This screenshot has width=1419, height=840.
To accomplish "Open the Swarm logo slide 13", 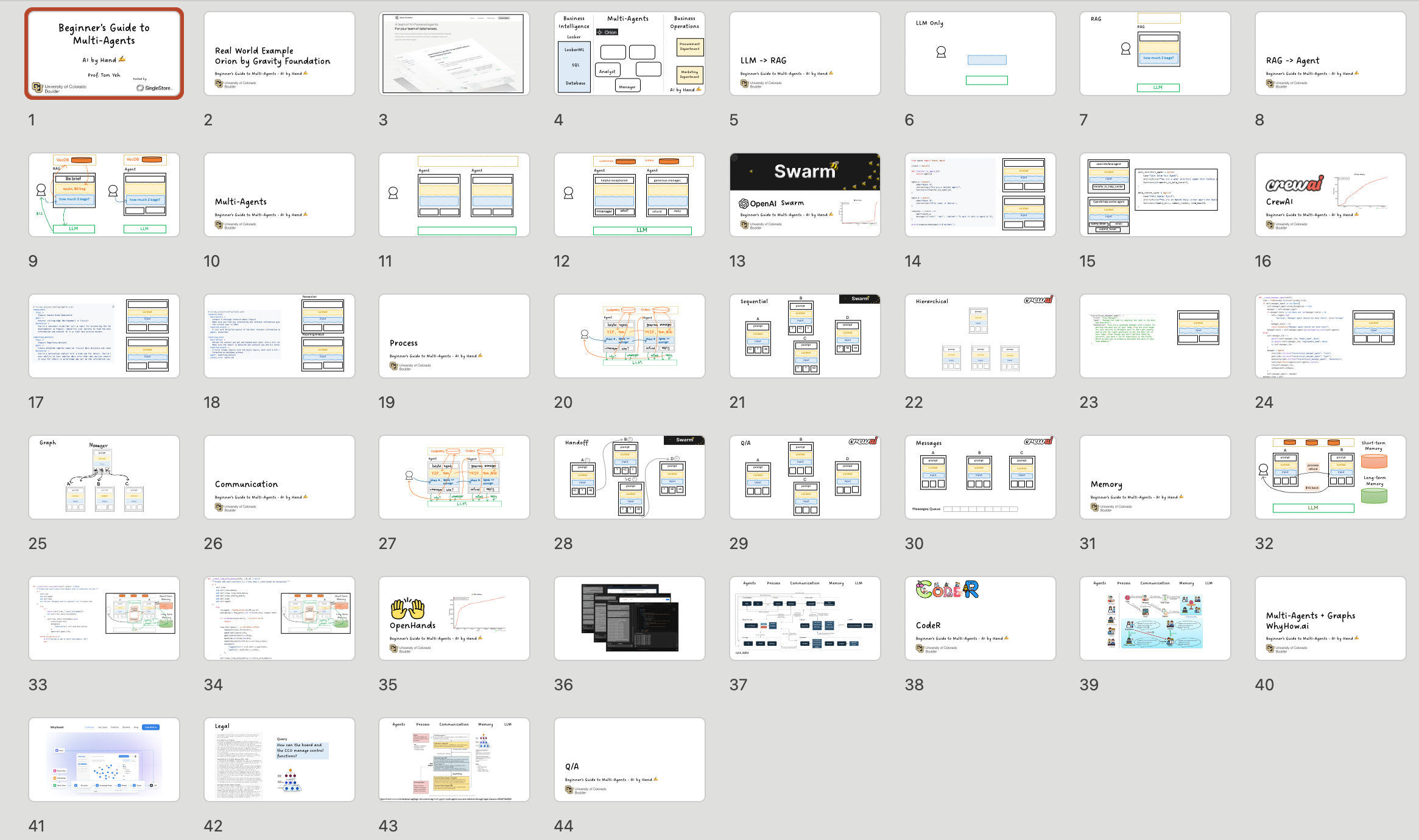I will point(805,195).
